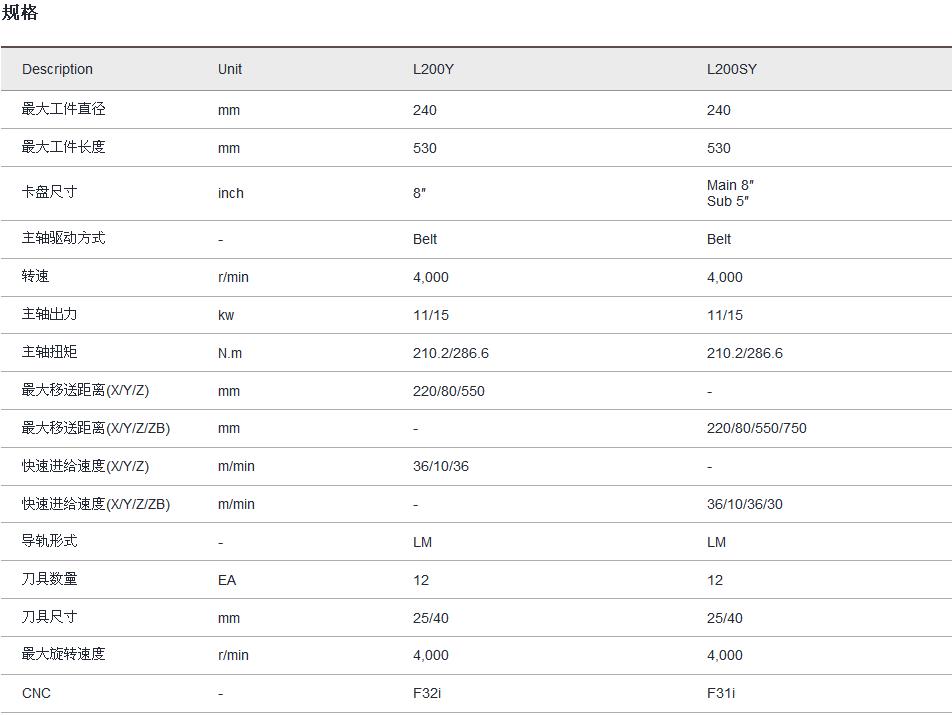Image resolution: width=952 pixels, height=716 pixels.
Task: Click the 导轨形式 row label
Action: pos(49,541)
